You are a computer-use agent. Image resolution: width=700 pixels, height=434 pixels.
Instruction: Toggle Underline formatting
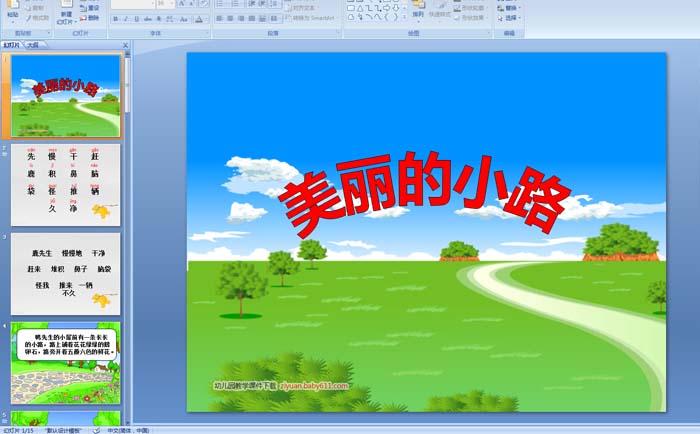137,19
